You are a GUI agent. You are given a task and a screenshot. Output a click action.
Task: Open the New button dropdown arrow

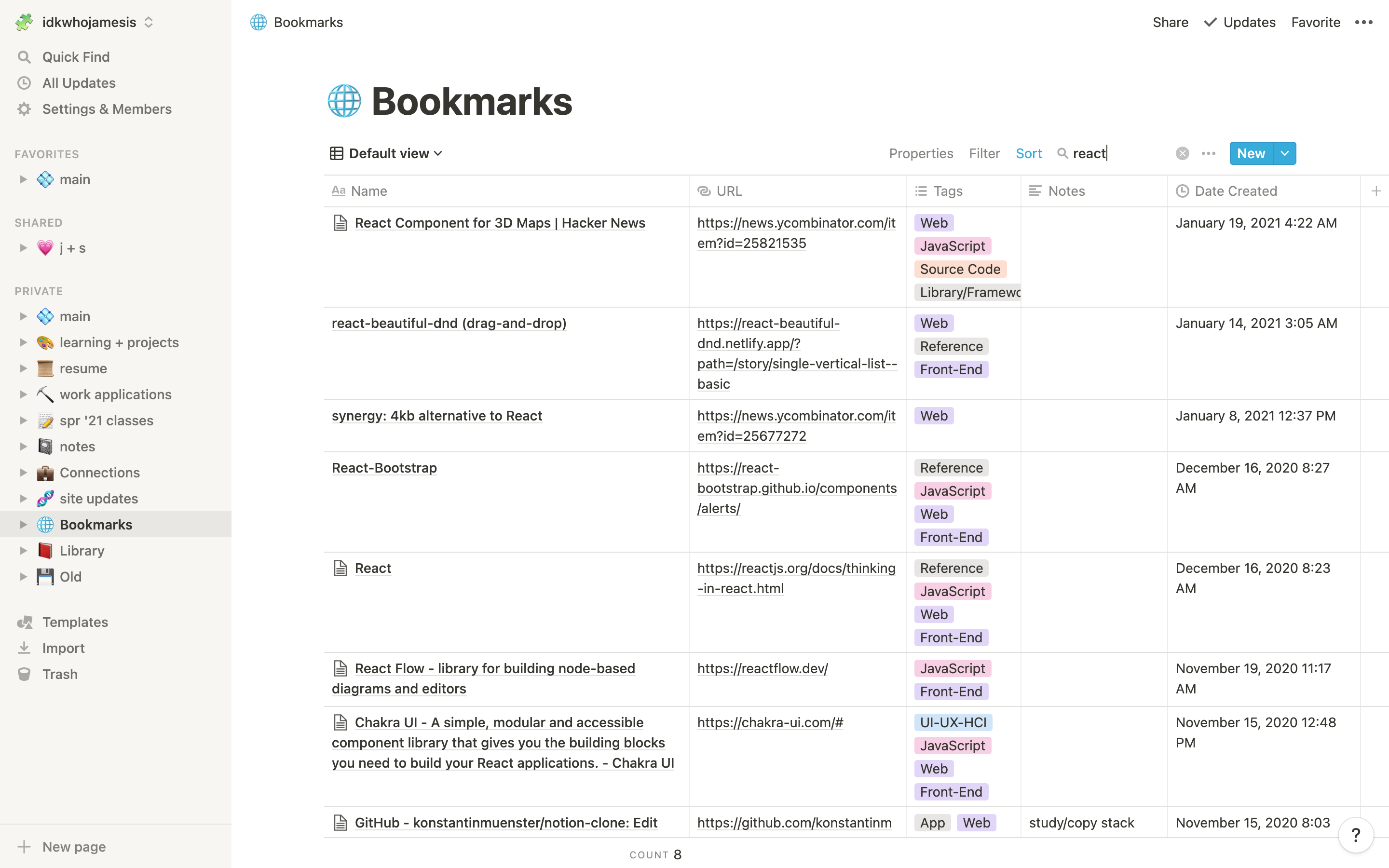coord(1284,153)
